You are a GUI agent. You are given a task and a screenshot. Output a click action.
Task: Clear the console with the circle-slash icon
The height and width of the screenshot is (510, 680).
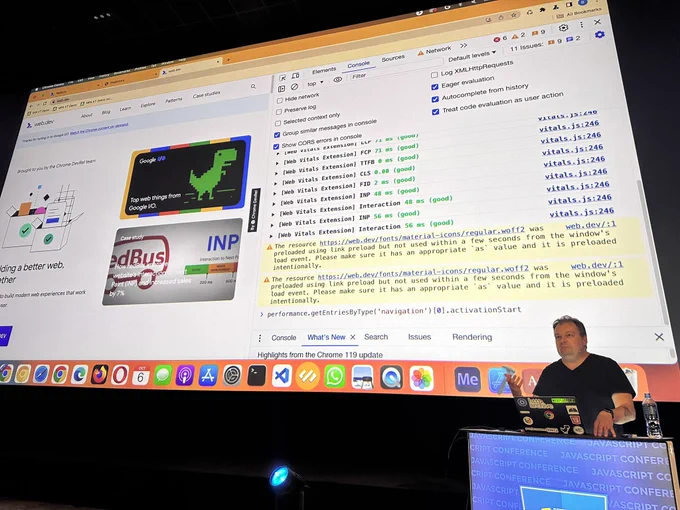coord(294,87)
